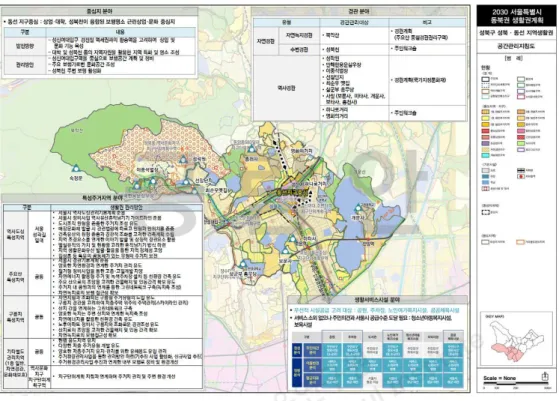Screen dimensions: 559x401
Task: Click the dashed black boundary legend symbol
Action: (486, 212)
